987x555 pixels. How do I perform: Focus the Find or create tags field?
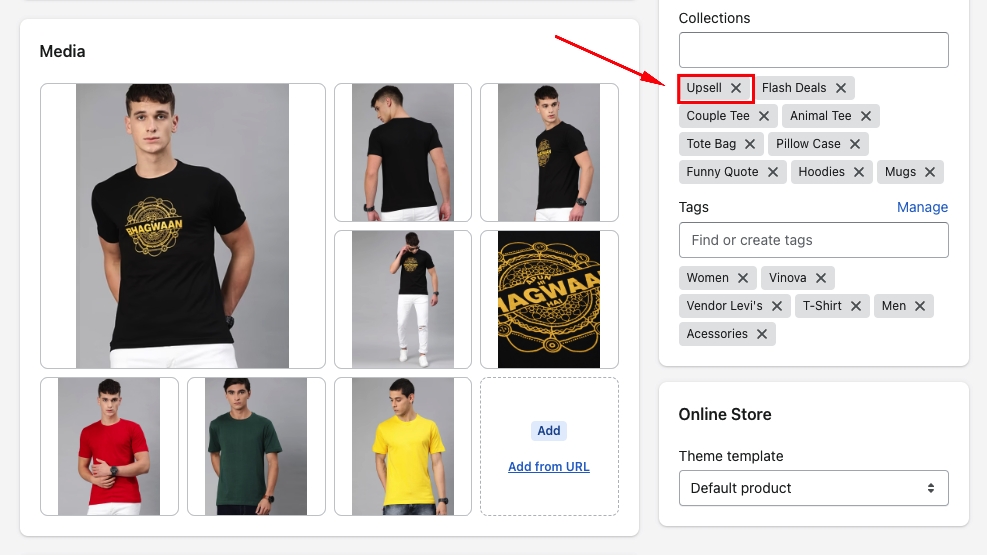click(x=813, y=240)
